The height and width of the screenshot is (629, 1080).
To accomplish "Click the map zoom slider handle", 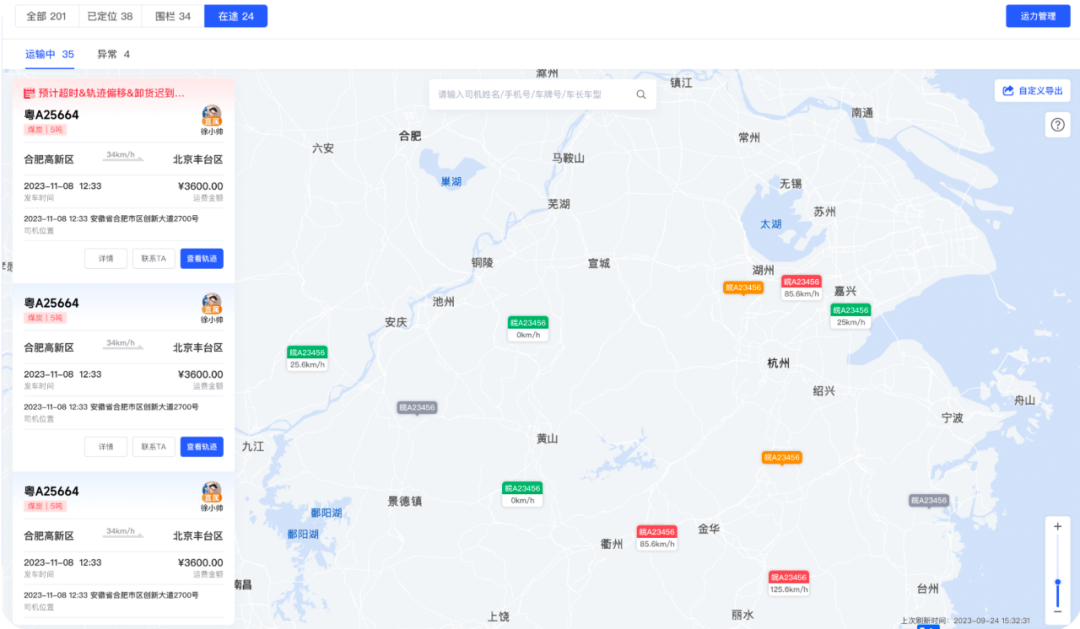I will 1057,583.
